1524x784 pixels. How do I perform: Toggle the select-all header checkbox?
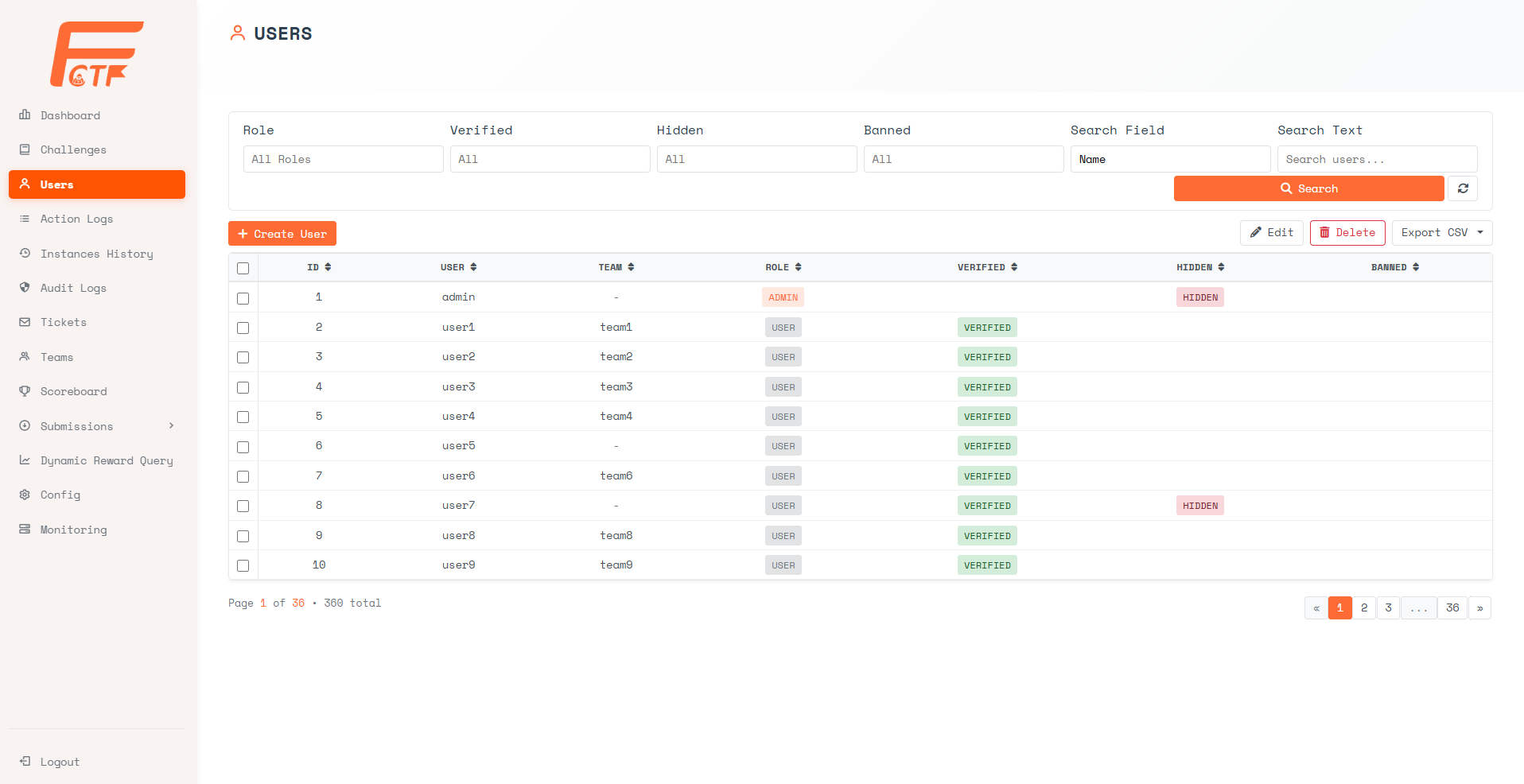click(243, 269)
